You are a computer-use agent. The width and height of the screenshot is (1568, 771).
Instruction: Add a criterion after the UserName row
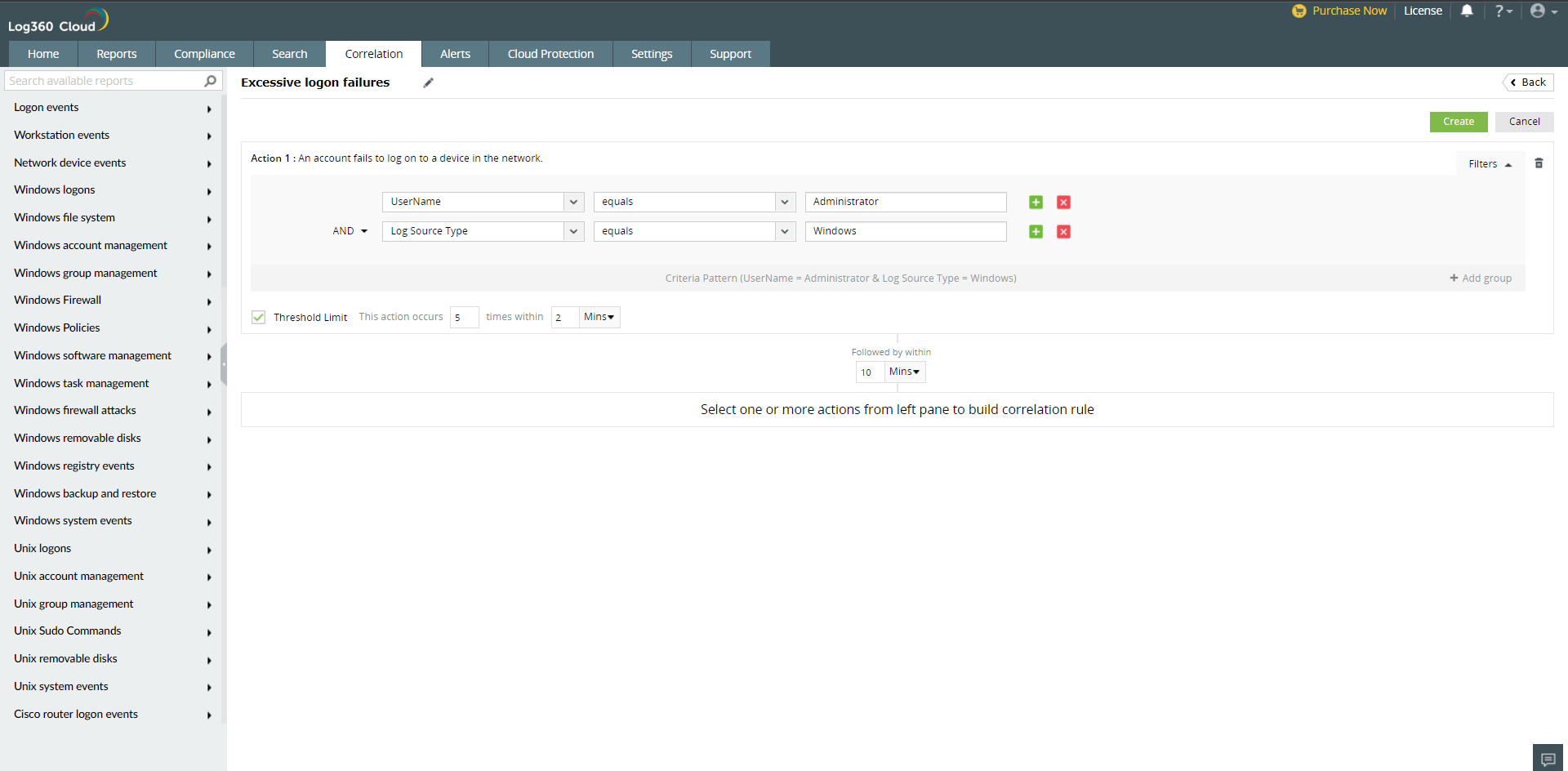(x=1036, y=203)
